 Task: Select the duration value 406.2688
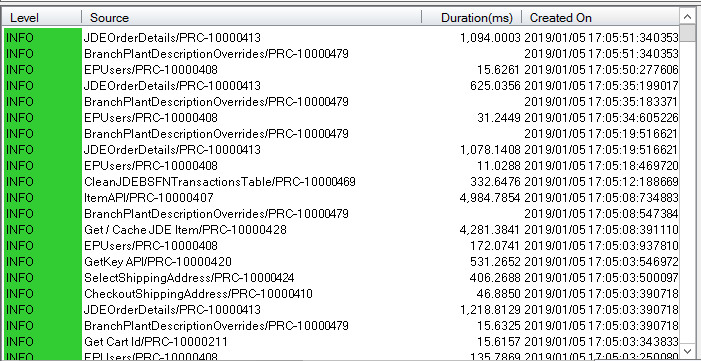[x=495, y=278]
